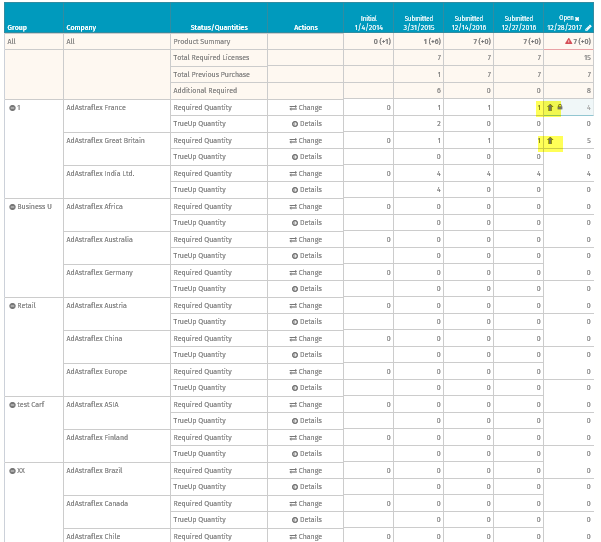Click the pencil edit icon in Open column header
Viewport: 601px width, 542px height.
(x=589, y=27)
